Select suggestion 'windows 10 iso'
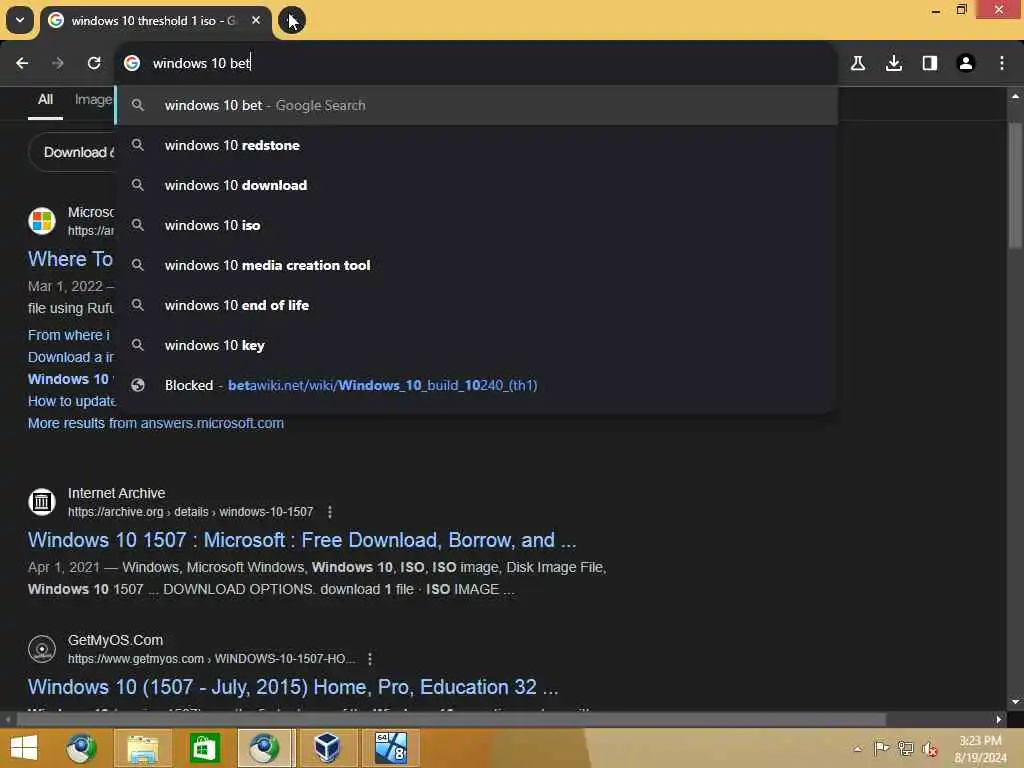 tap(477, 225)
